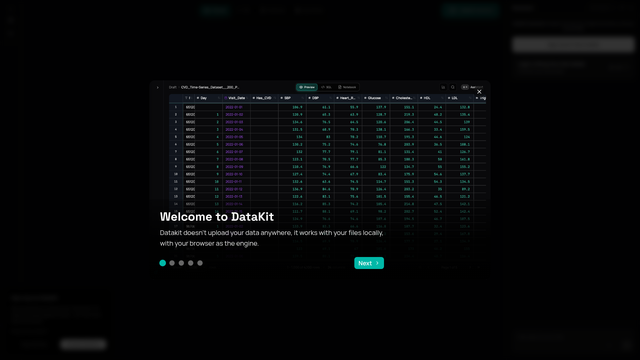This screenshot has height=360, width=640.
Task: Click the Next button in the welcome dialog
Action: click(x=369, y=263)
